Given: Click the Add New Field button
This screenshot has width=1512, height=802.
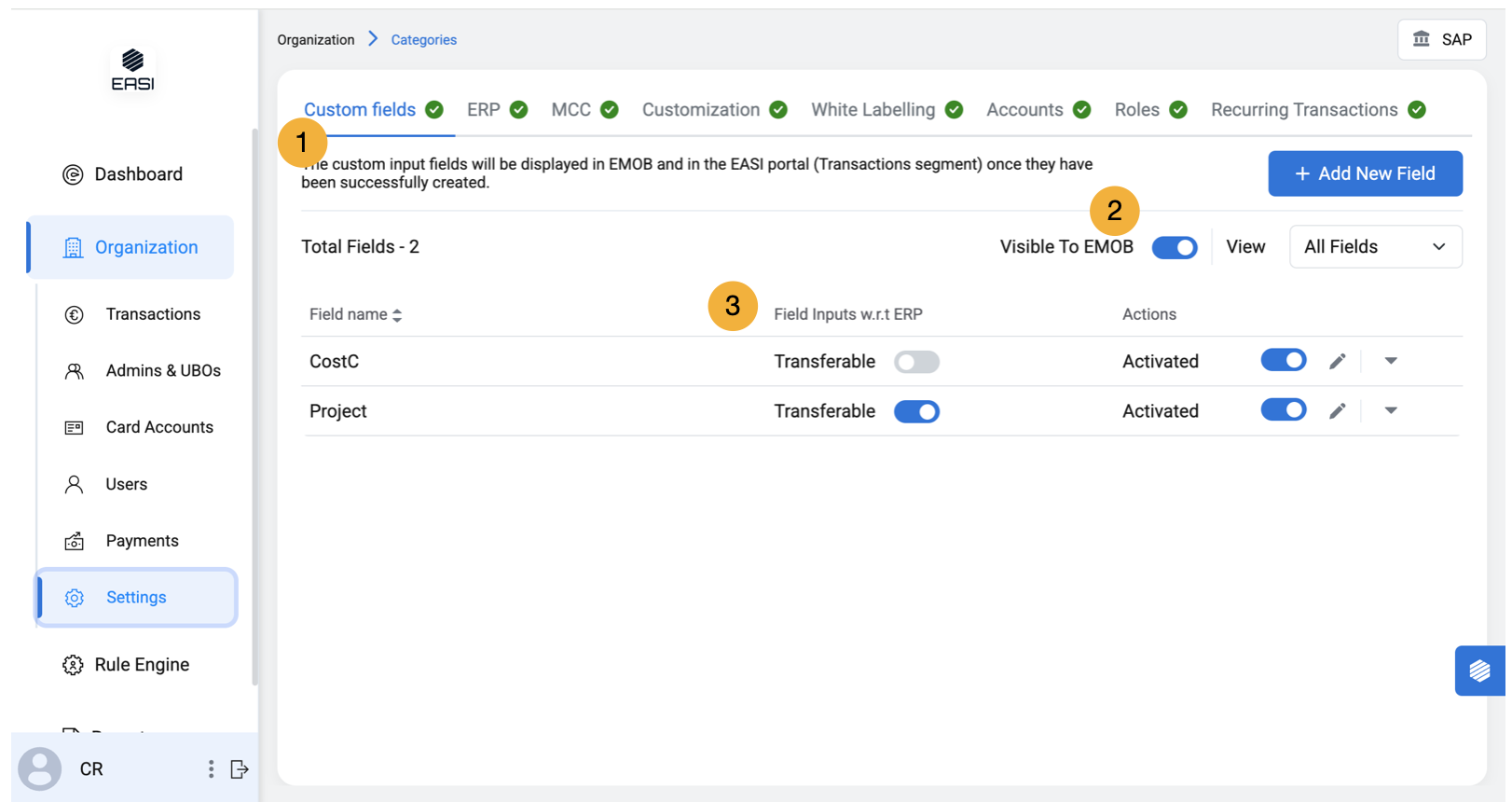Looking at the screenshot, I should [x=1365, y=173].
